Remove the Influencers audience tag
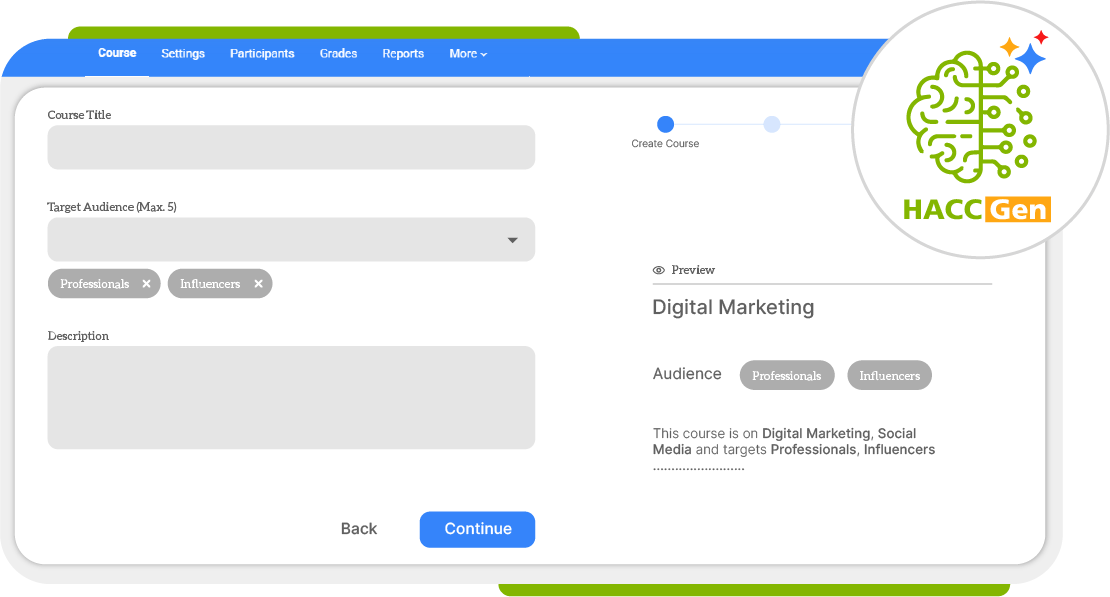1110x597 pixels. pyautogui.click(x=258, y=283)
